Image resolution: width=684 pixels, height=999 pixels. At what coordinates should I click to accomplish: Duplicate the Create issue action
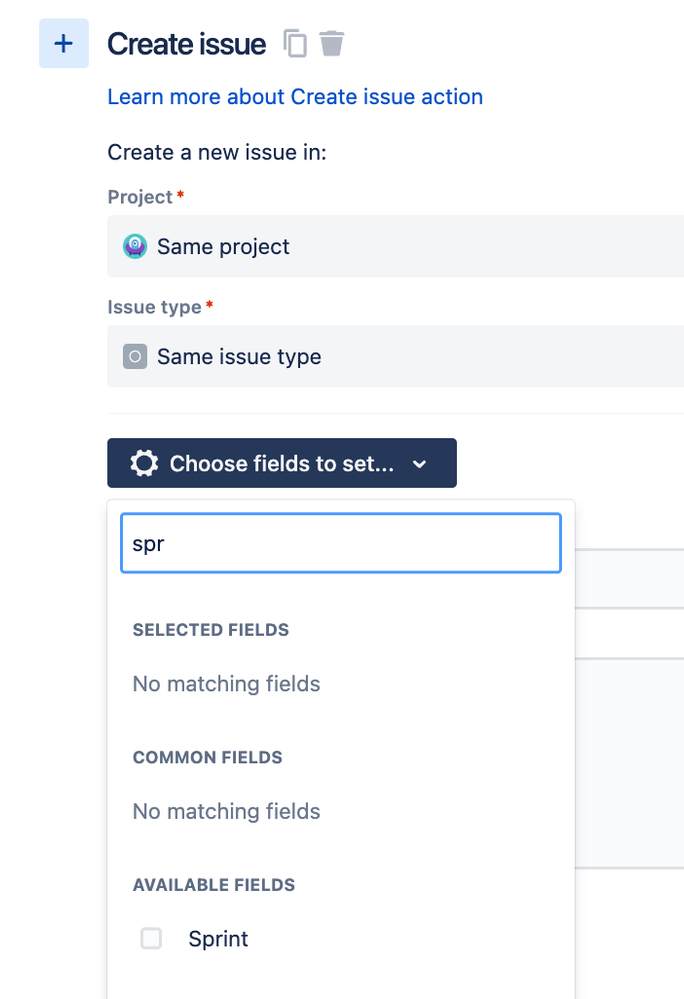[x=295, y=44]
